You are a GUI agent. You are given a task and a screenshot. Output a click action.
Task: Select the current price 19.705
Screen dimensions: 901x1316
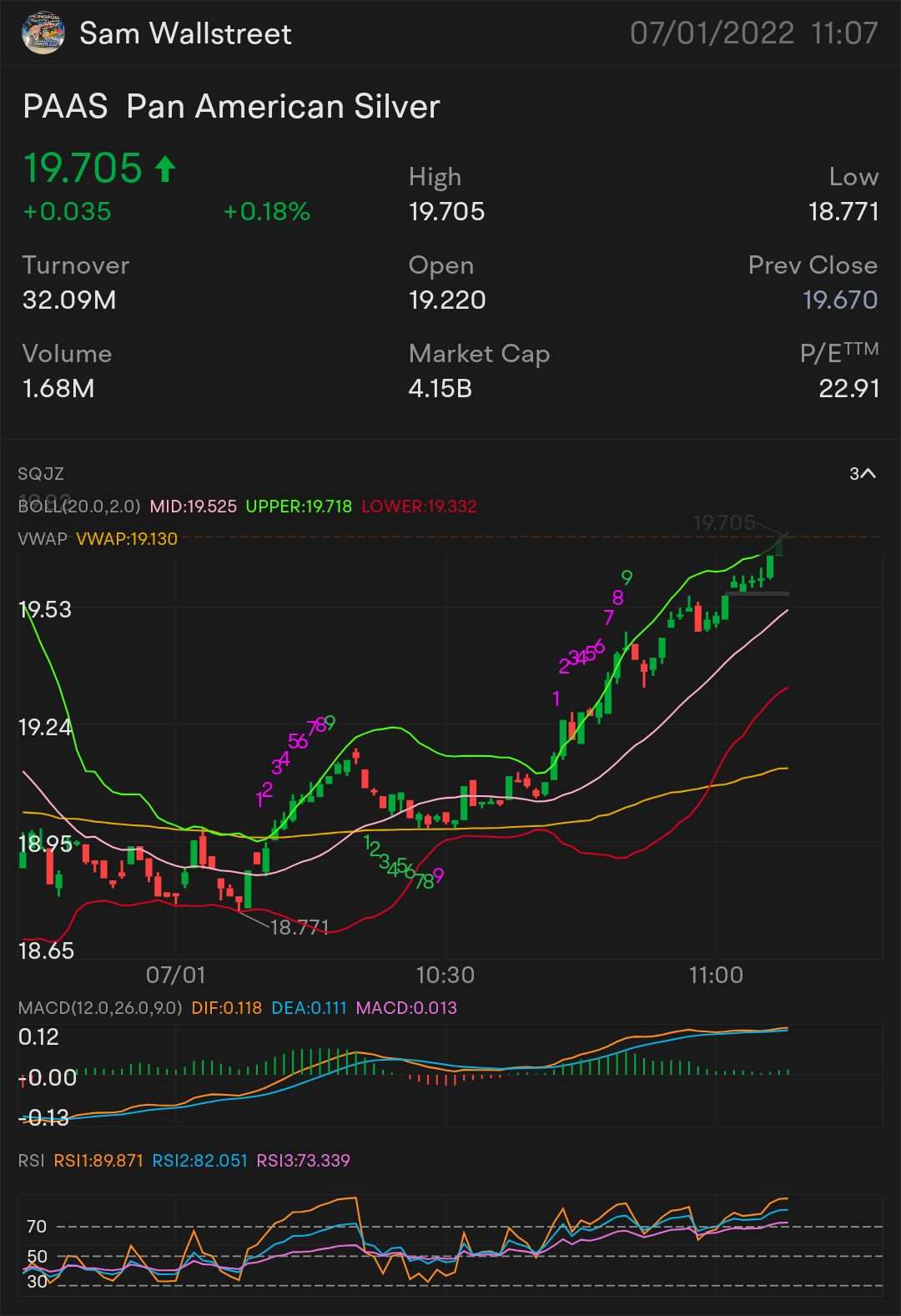(83, 168)
